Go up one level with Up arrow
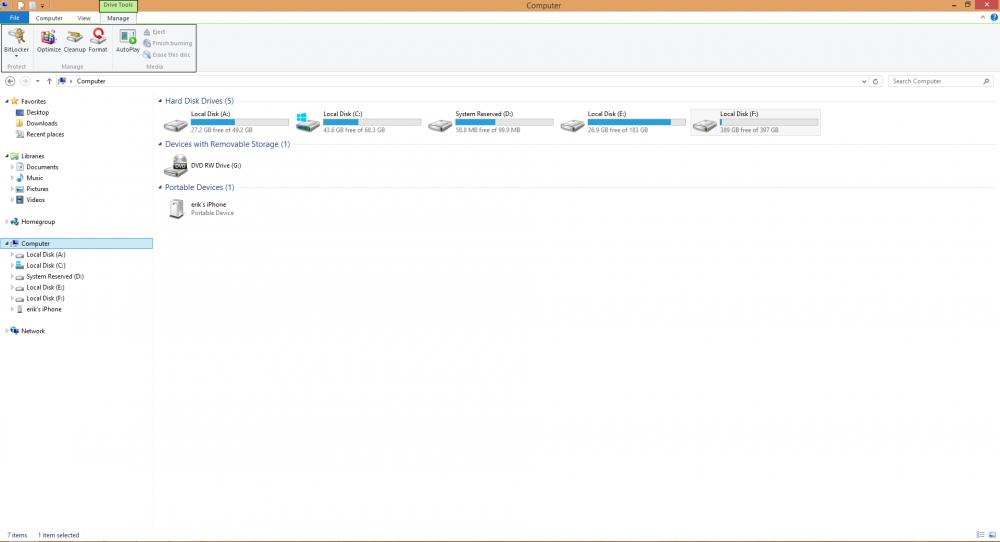 point(49,81)
